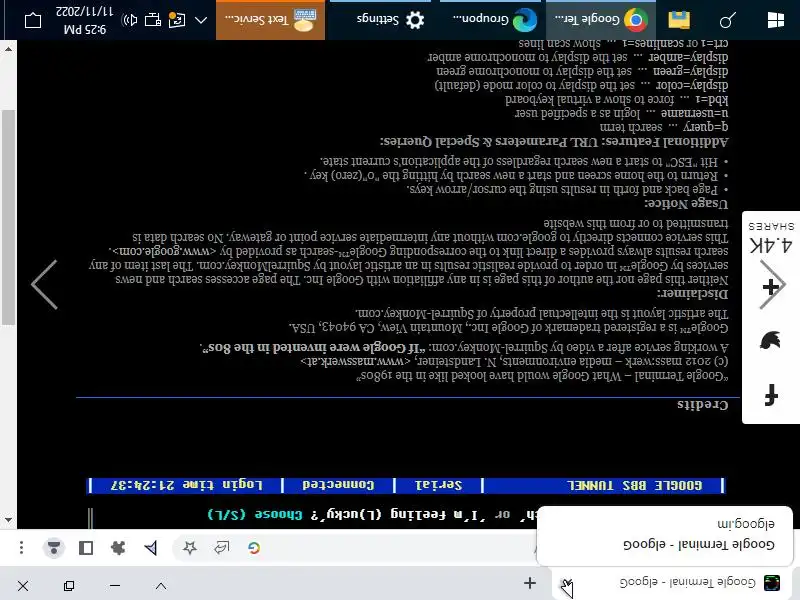Click the hedgehog-shaped share panel icon
Image resolution: width=800 pixels, height=600 pixels.
(x=770, y=340)
